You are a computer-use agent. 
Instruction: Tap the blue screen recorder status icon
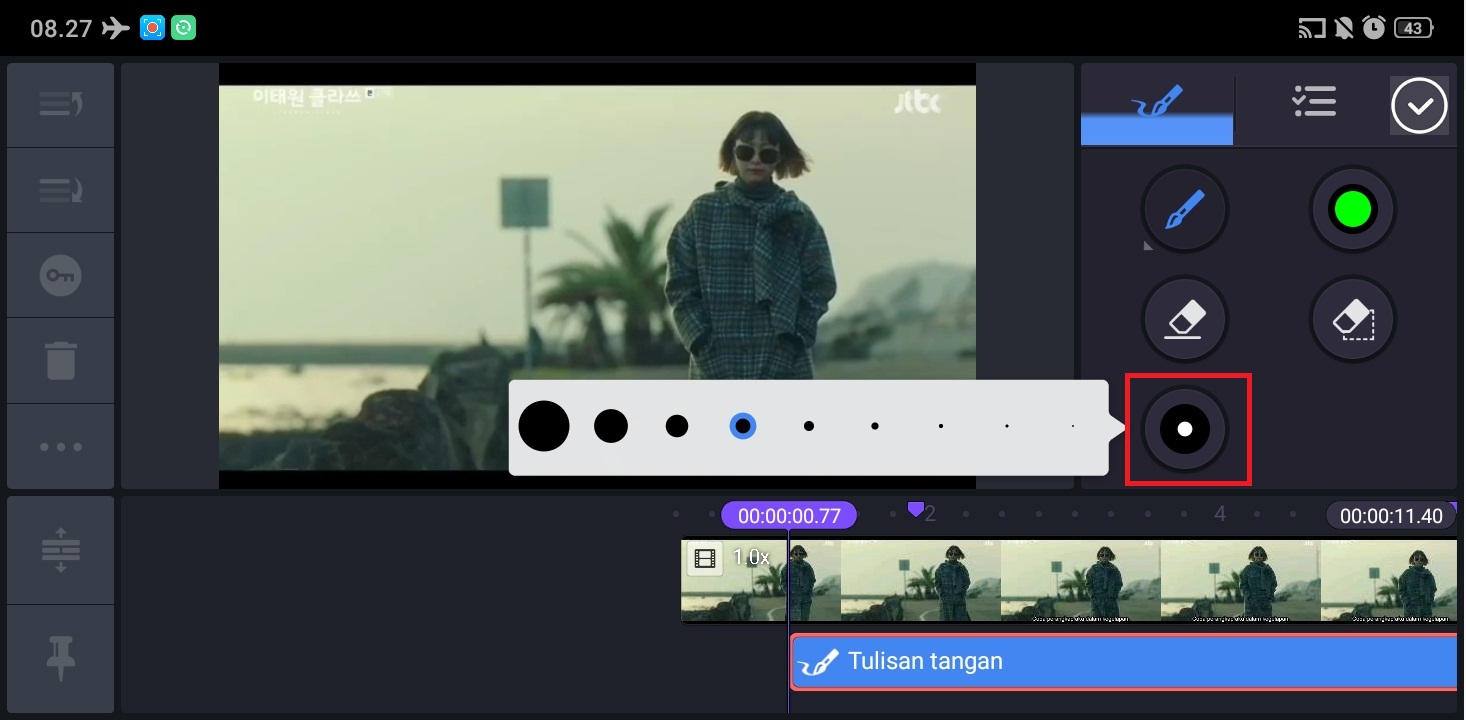click(x=152, y=28)
